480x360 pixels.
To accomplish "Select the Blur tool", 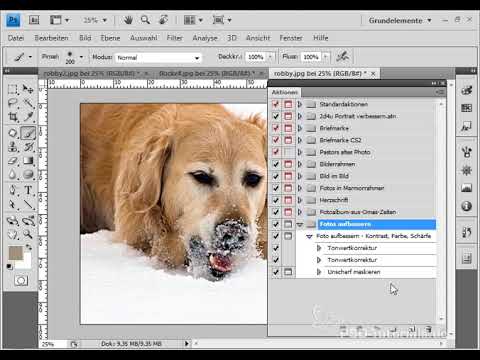I will (x=13, y=174).
